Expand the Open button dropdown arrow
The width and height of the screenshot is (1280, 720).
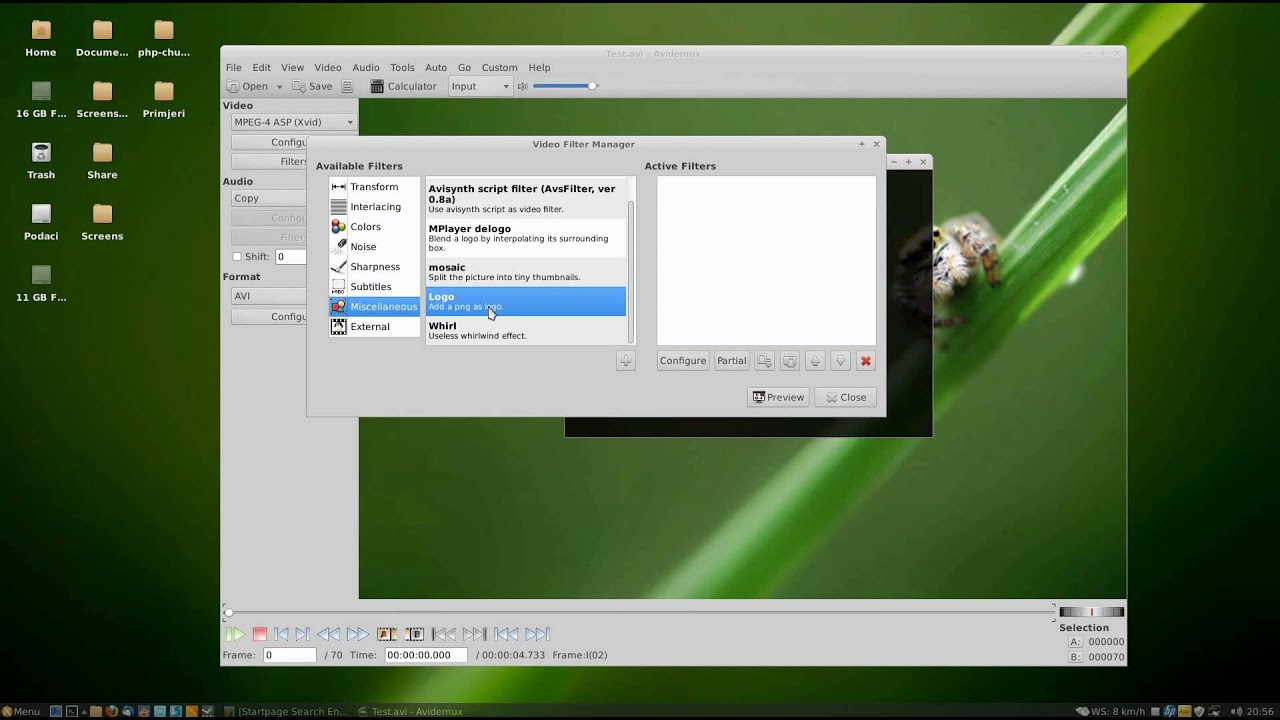(x=279, y=87)
